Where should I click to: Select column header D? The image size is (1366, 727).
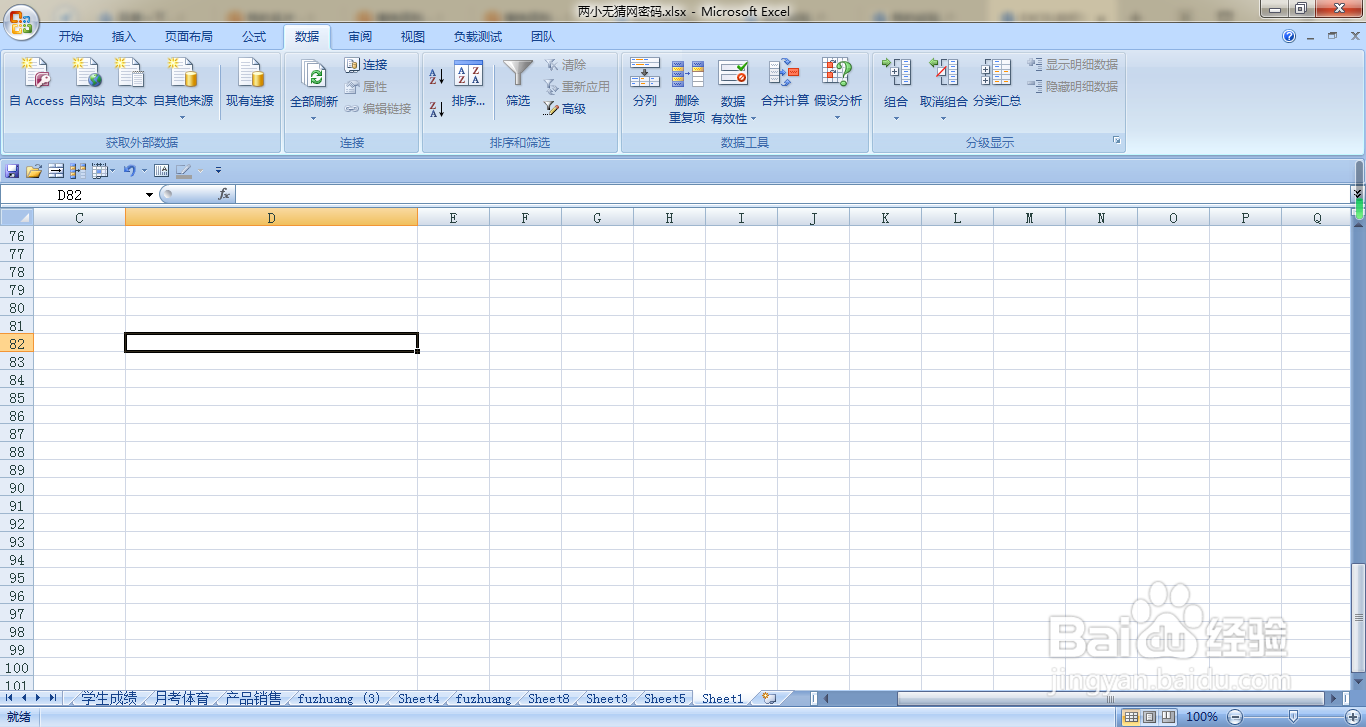click(271, 218)
